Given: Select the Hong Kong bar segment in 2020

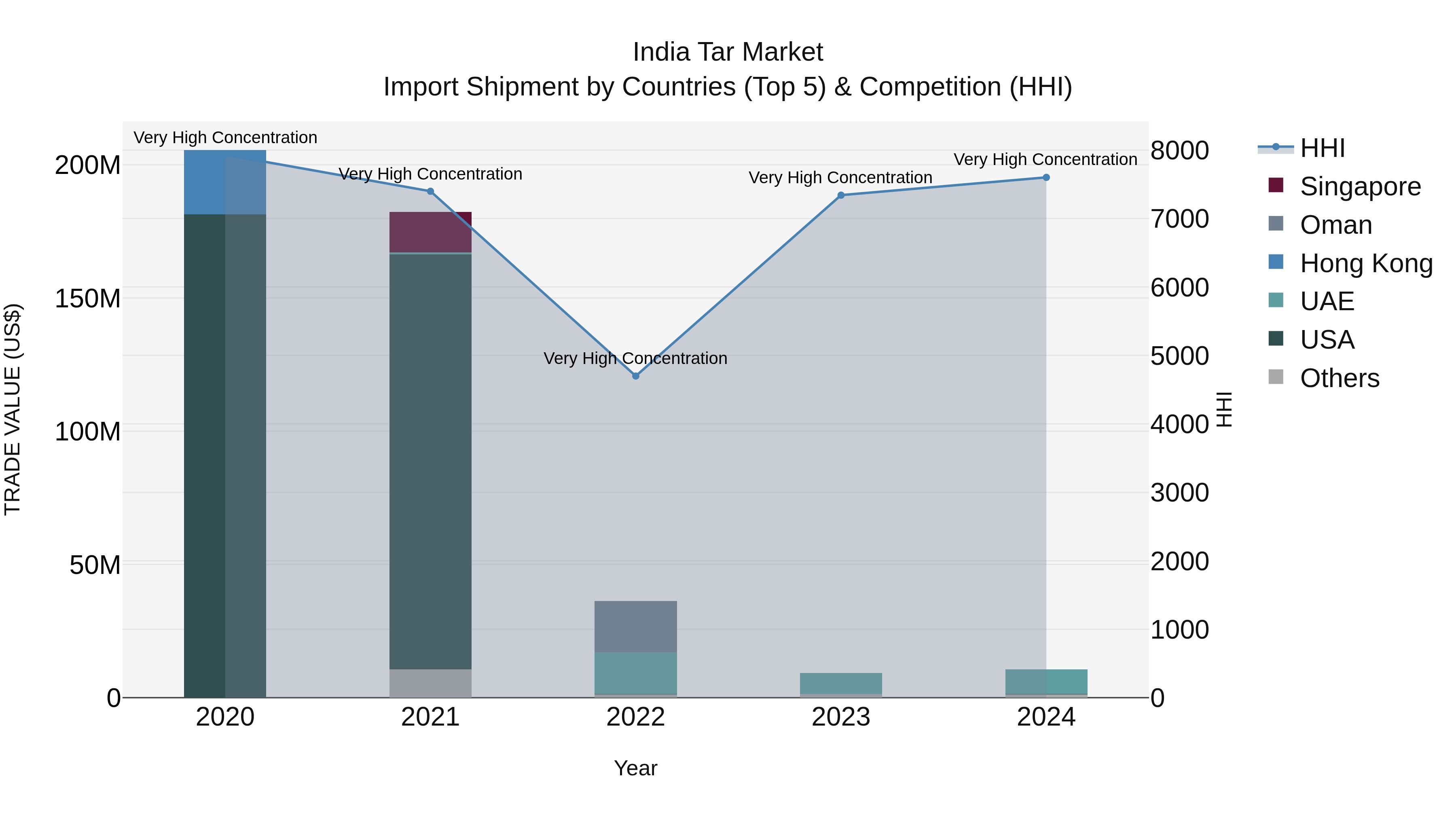Looking at the screenshot, I should click(225, 182).
